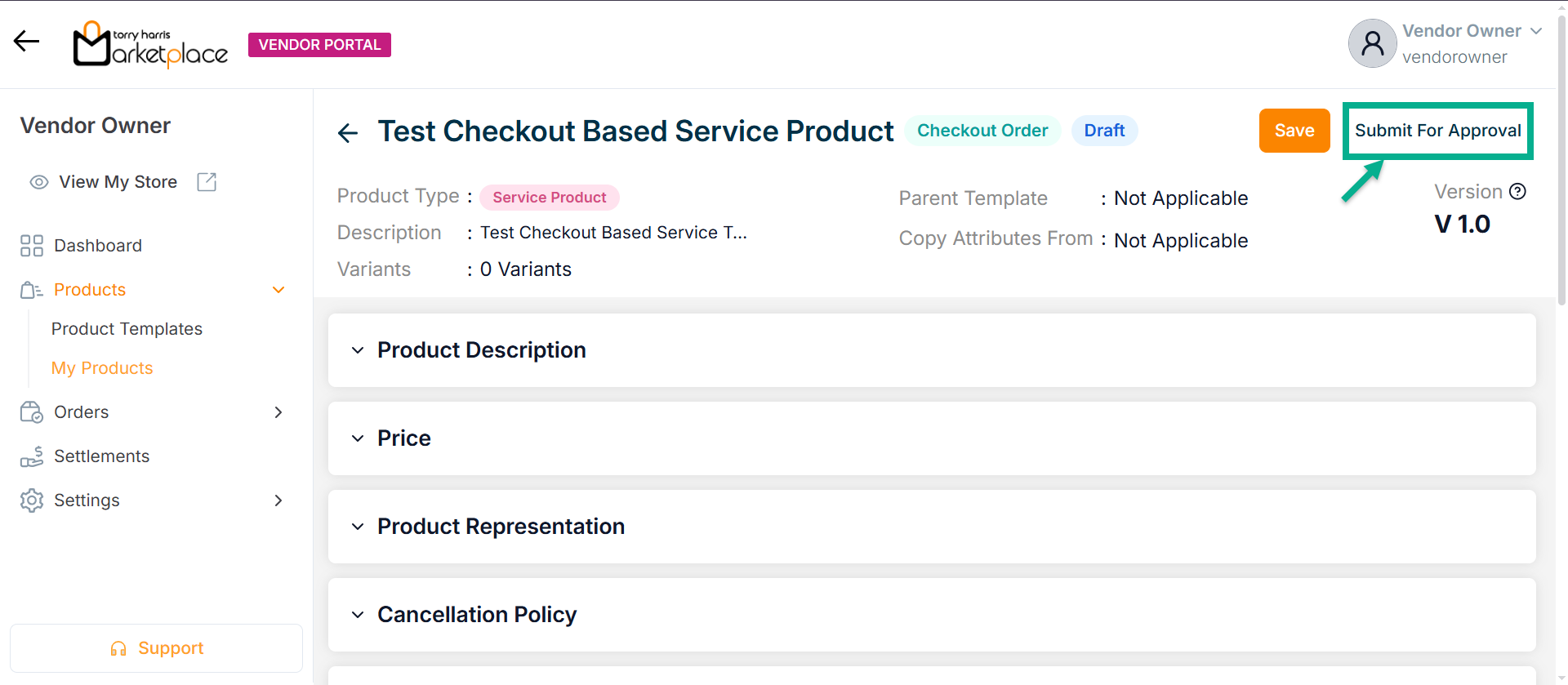1568x685 pixels.
Task: Click the Settlements hand-coin icon
Action: tap(32, 456)
